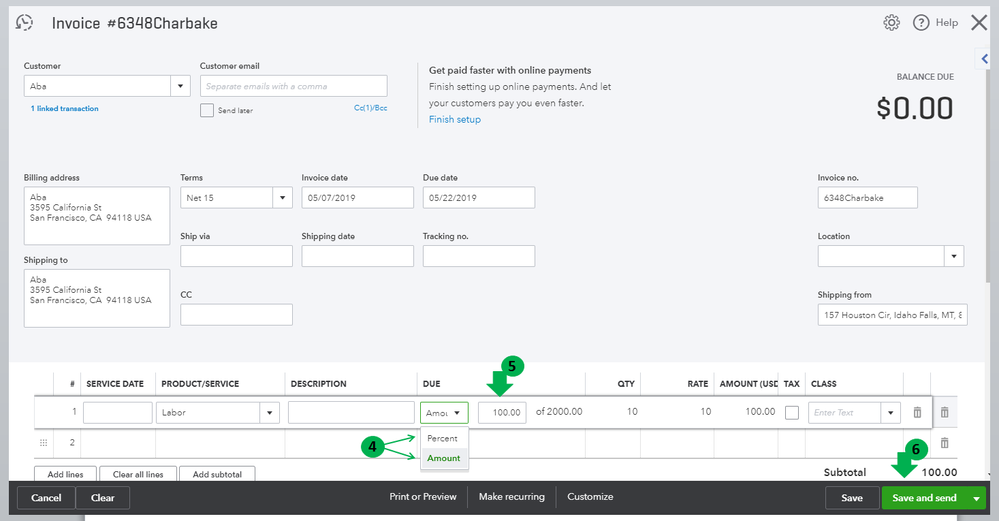Viewport: 999px width, 521px height.
Task: Click the $0.00 balance due amount
Action: [915, 108]
